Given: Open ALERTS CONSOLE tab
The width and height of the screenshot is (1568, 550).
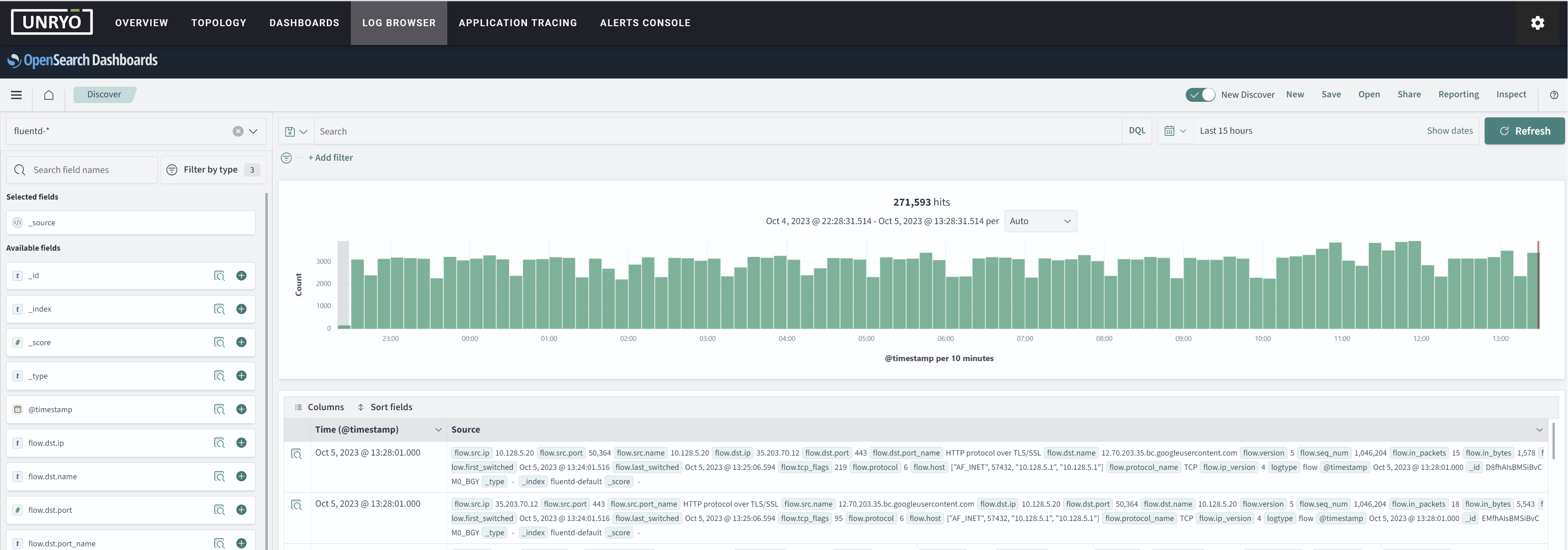Looking at the screenshot, I should (x=645, y=23).
